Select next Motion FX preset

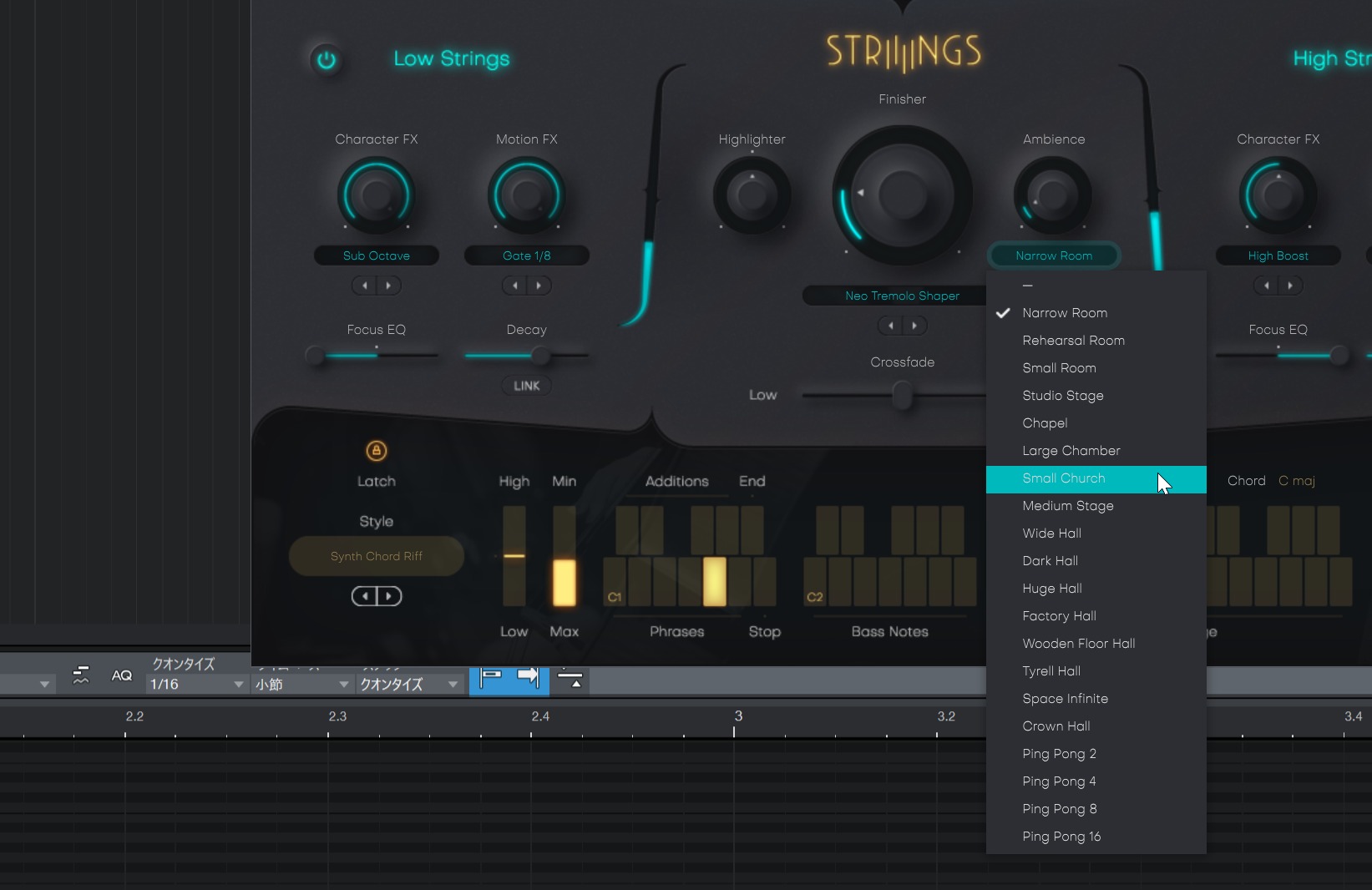pyautogui.click(x=539, y=286)
